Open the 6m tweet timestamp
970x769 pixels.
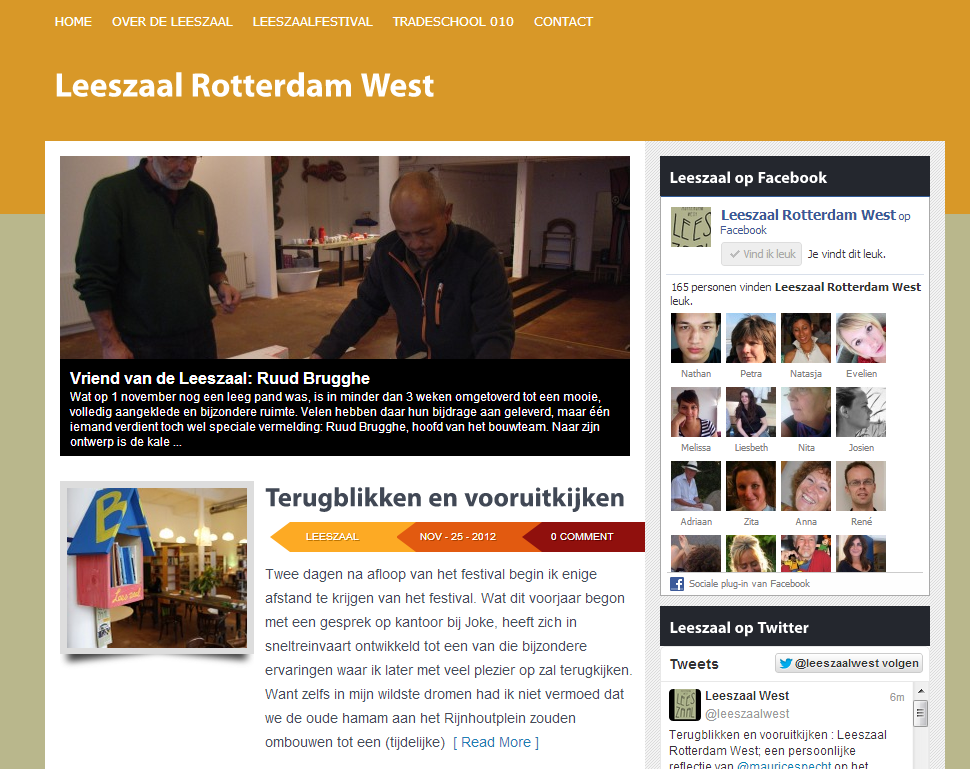tap(897, 697)
